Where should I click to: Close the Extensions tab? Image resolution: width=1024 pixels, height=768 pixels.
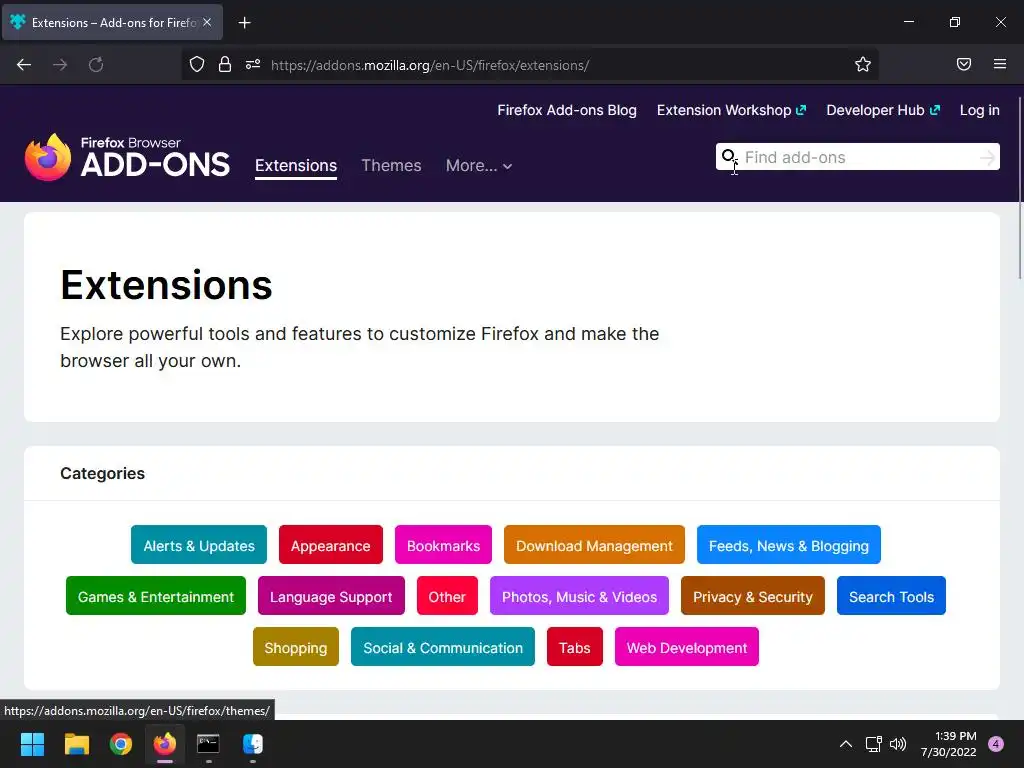[x=207, y=22]
